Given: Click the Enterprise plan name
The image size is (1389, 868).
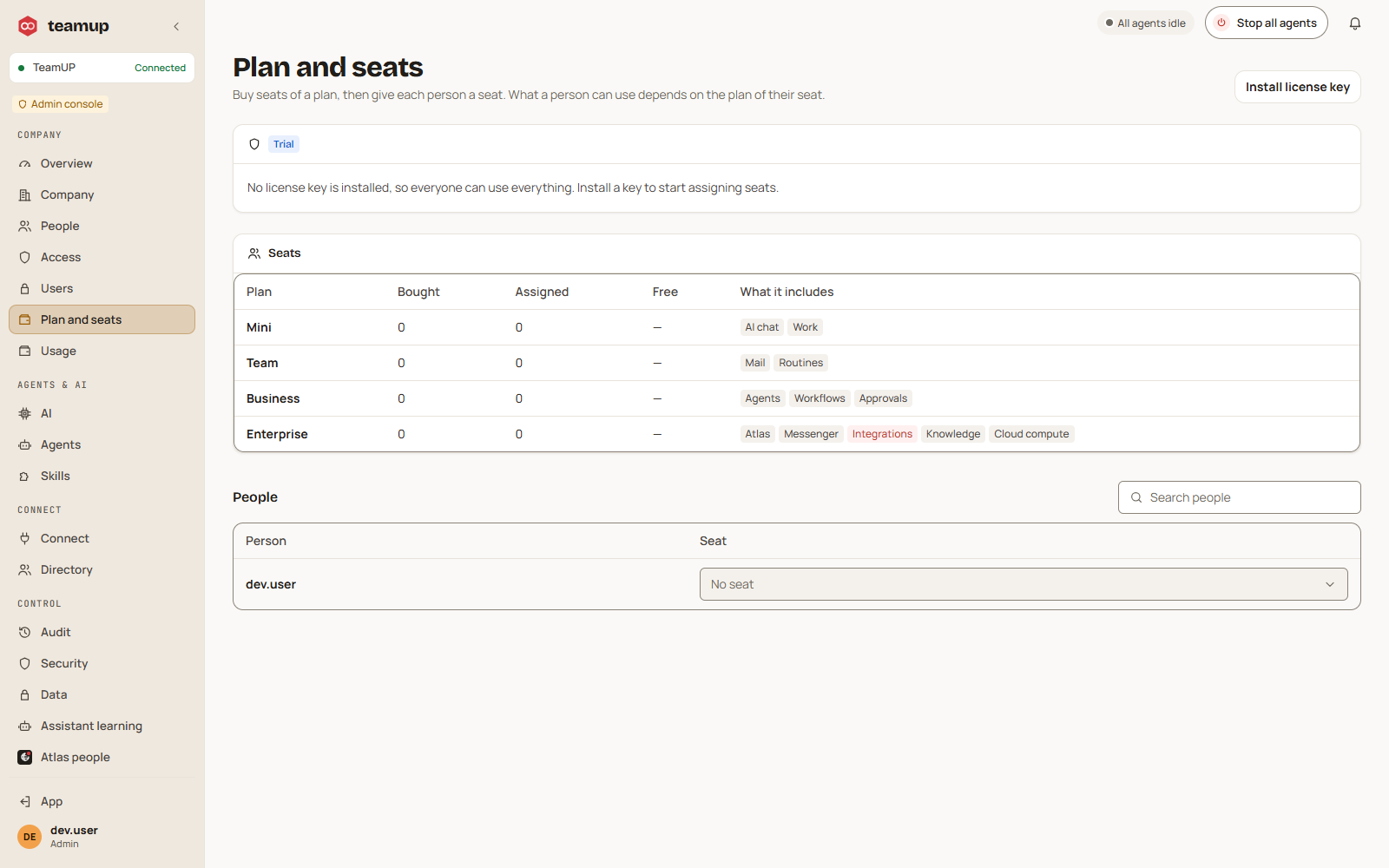Looking at the screenshot, I should [277, 434].
